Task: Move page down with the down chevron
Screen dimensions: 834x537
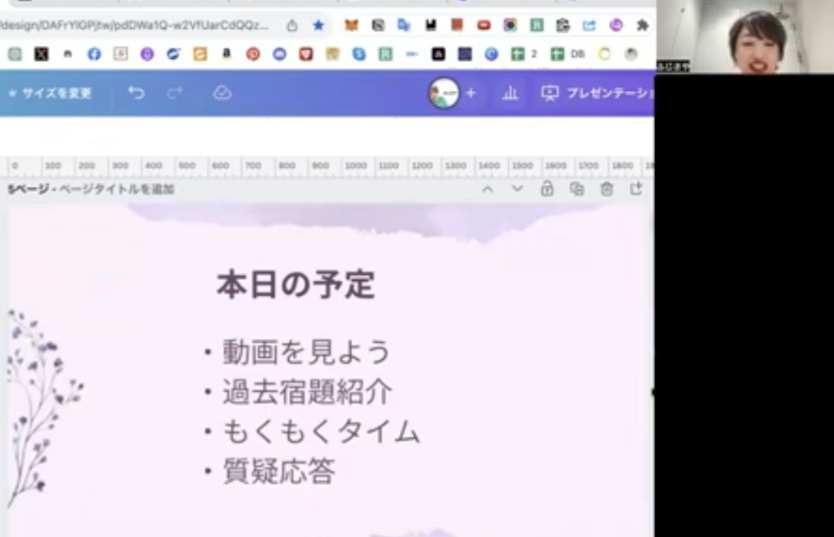Action: (x=517, y=189)
